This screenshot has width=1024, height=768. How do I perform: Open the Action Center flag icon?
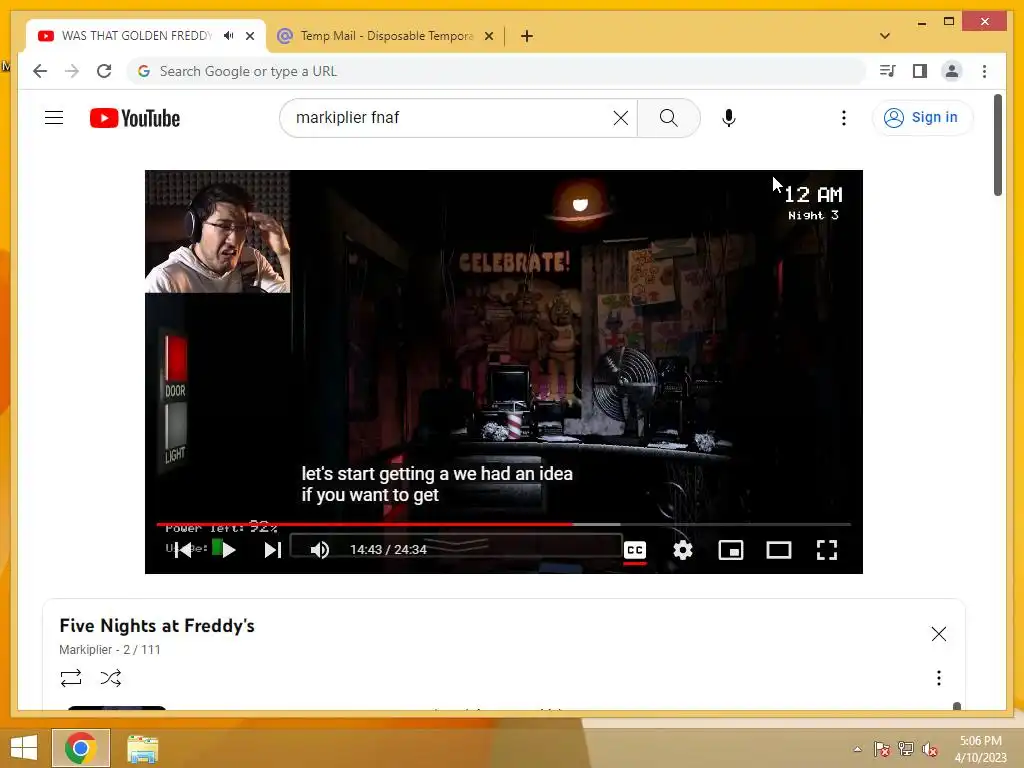(x=882, y=749)
